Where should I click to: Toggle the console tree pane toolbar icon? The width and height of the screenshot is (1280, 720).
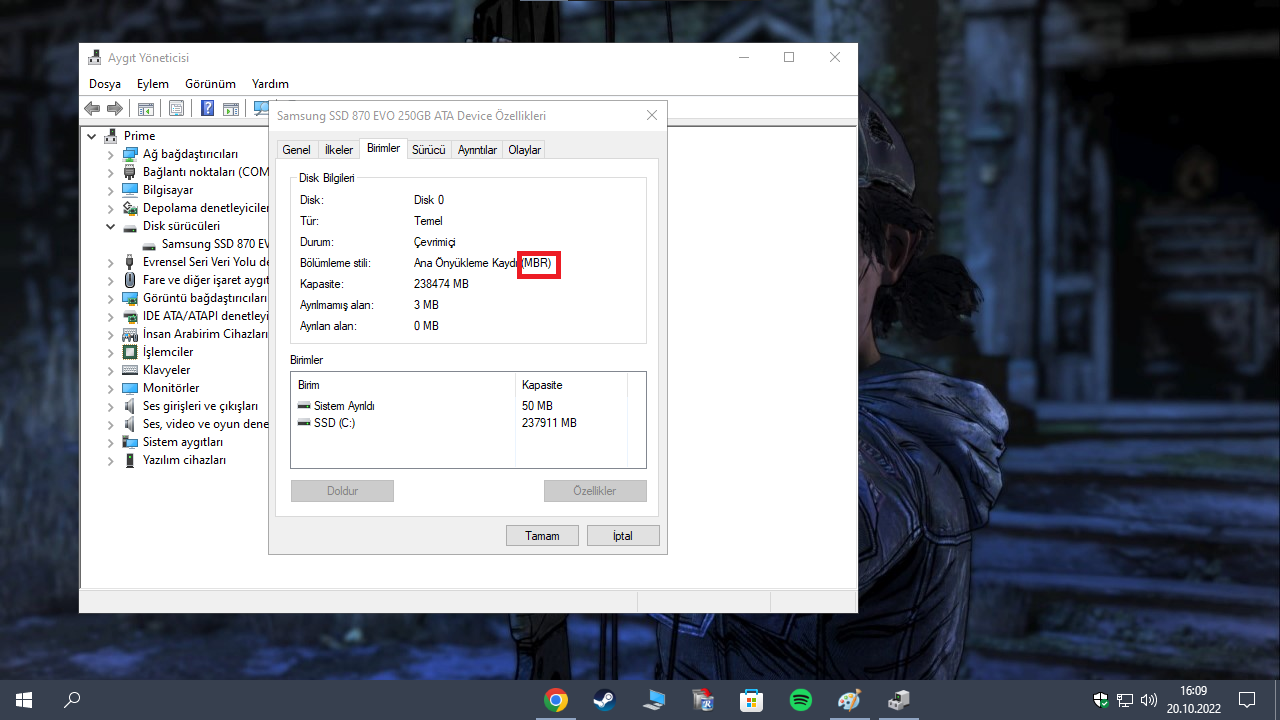click(145, 108)
